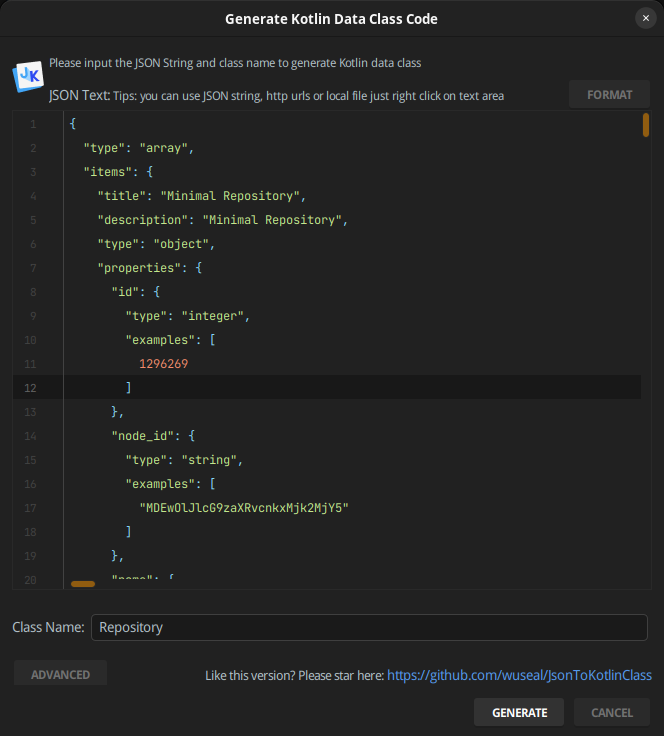Click the MDEwOlJlcG9zaXRvcnkxMjk2MjY5 example string
The height and width of the screenshot is (736, 664).
point(243,508)
